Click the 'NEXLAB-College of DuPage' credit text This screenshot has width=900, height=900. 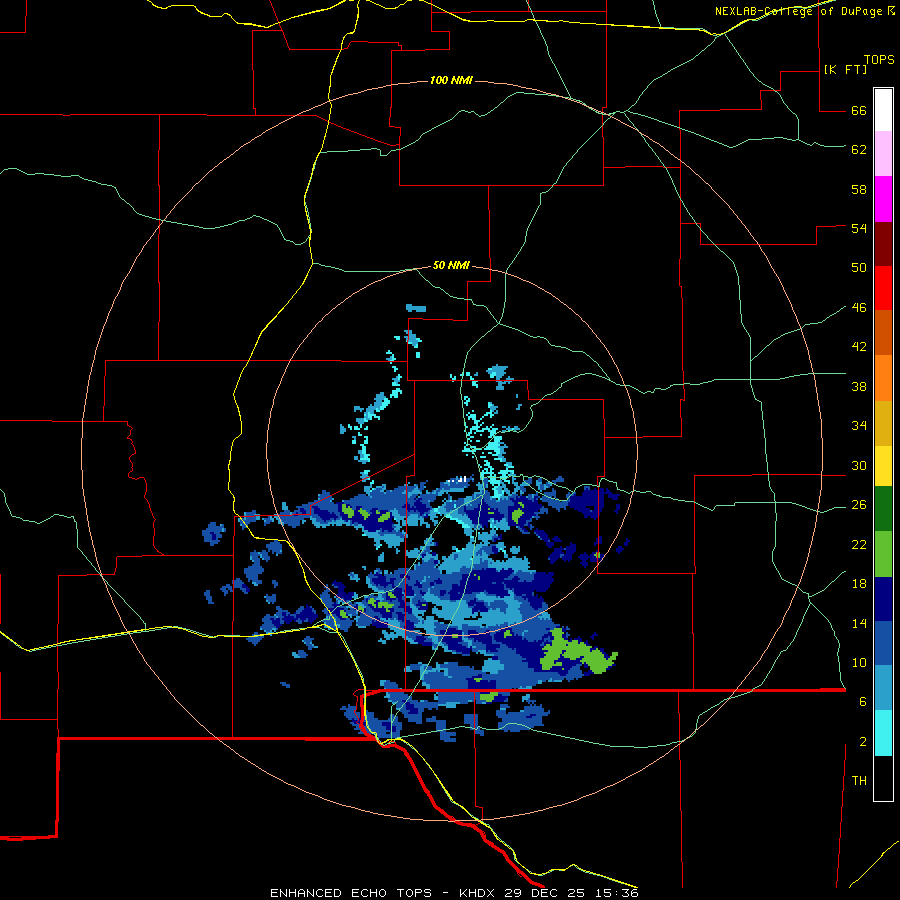point(798,11)
